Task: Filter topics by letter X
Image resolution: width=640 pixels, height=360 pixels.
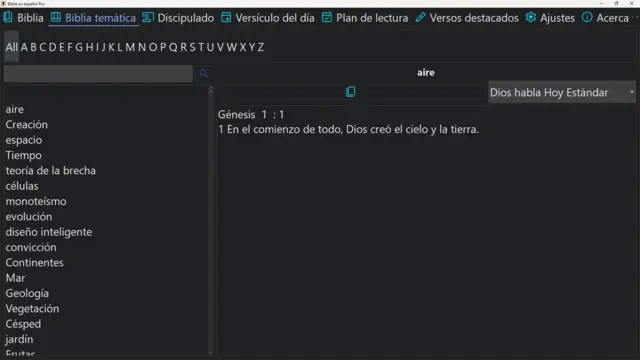Action: click(x=243, y=47)
